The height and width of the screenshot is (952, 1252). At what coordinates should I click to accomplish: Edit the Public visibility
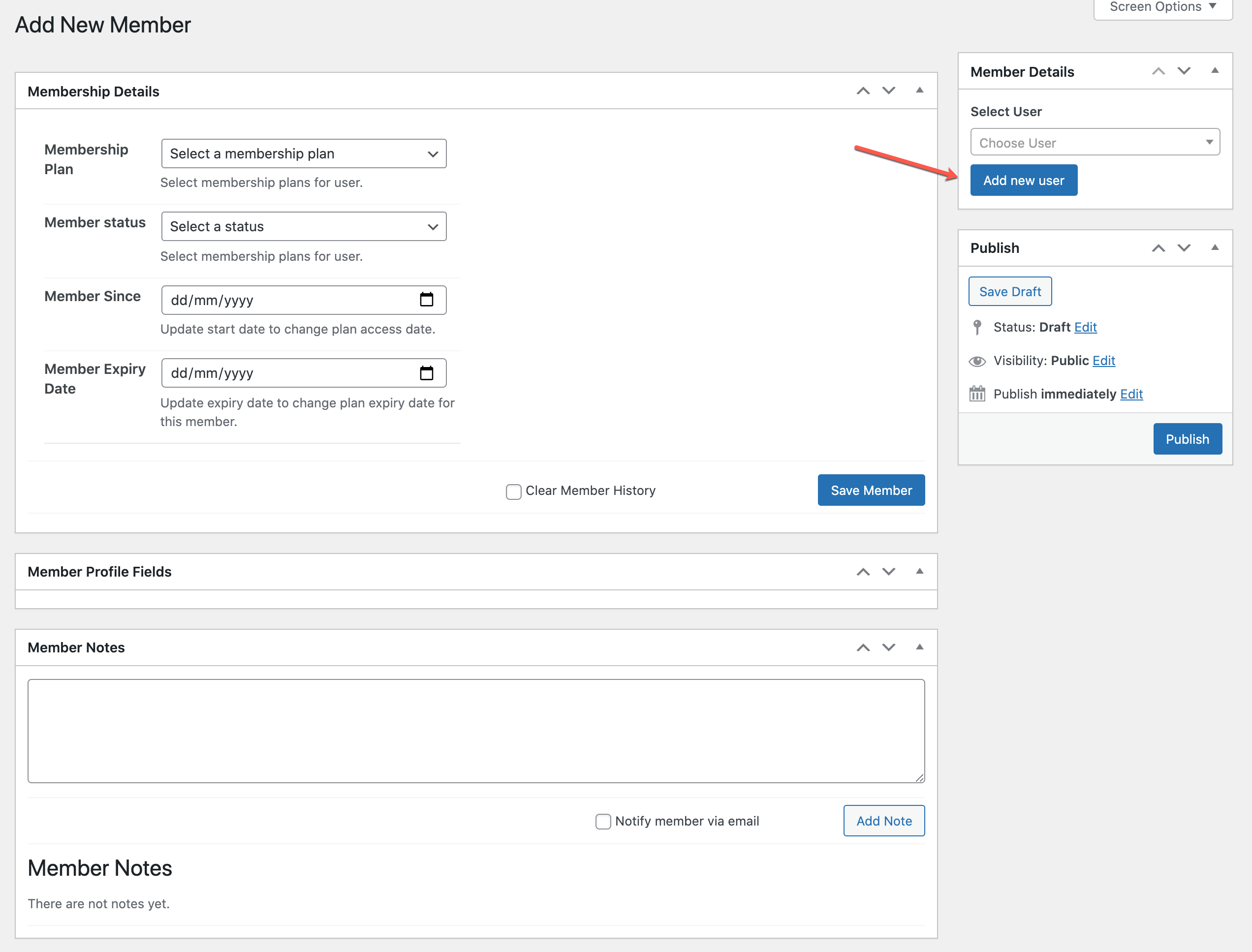coord(1103,361)
